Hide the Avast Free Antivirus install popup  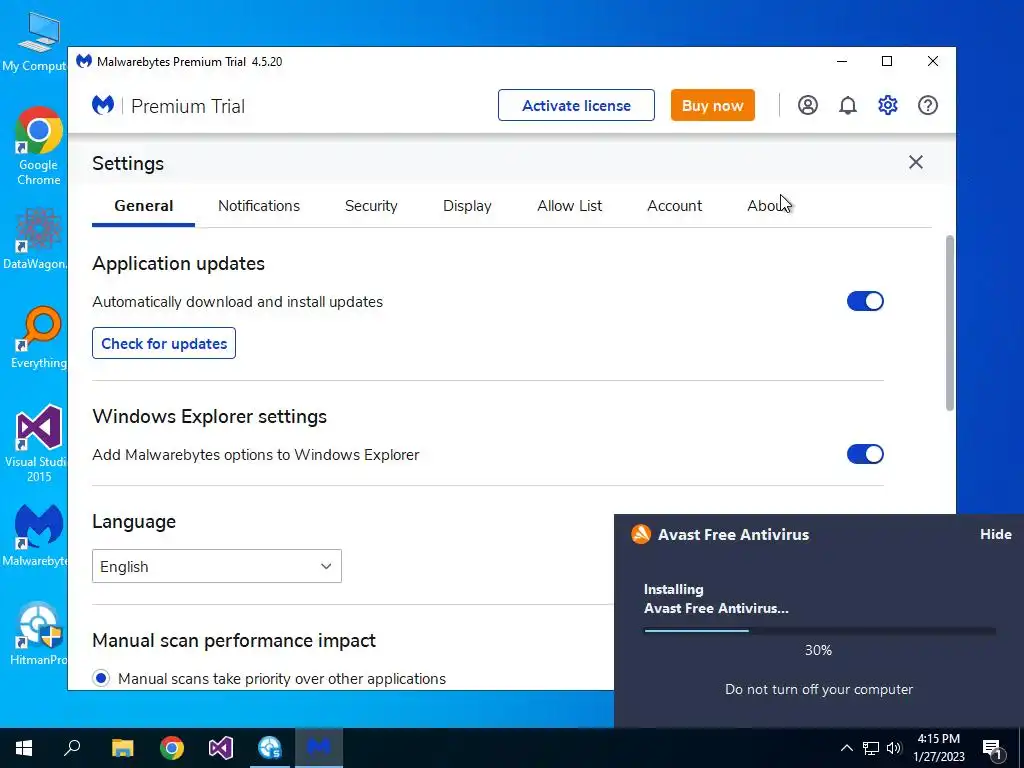(995, 534)
